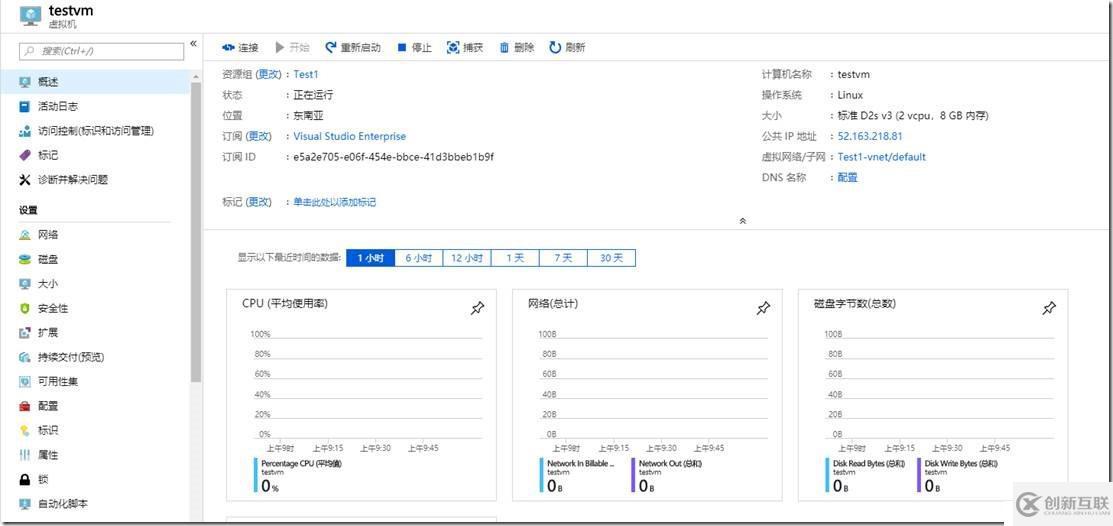Screen dimensions: 1113x526
Task: Click the 扩展 extensions icon in the sidebar
Action: [25, 333]
